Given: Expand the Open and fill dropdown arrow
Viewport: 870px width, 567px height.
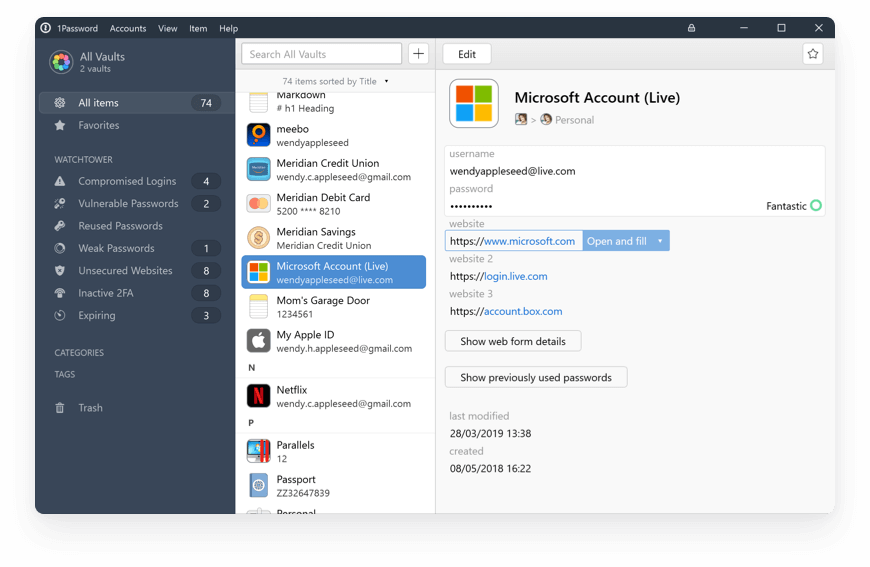Looking at the screenshot, I should pyautogui.click(x=660, y=241).
